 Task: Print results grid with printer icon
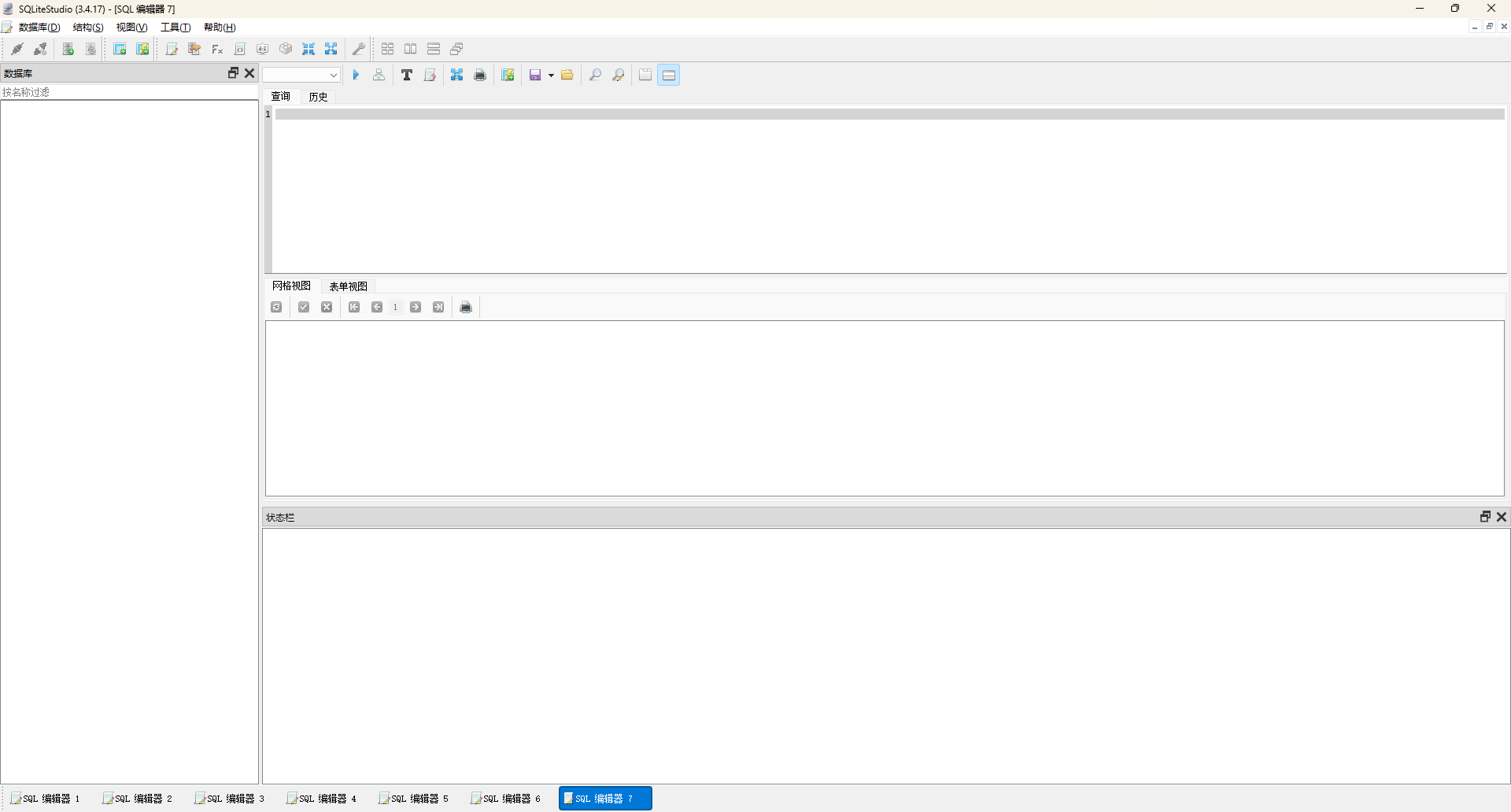pyautogui.click(x=466, y=307)
